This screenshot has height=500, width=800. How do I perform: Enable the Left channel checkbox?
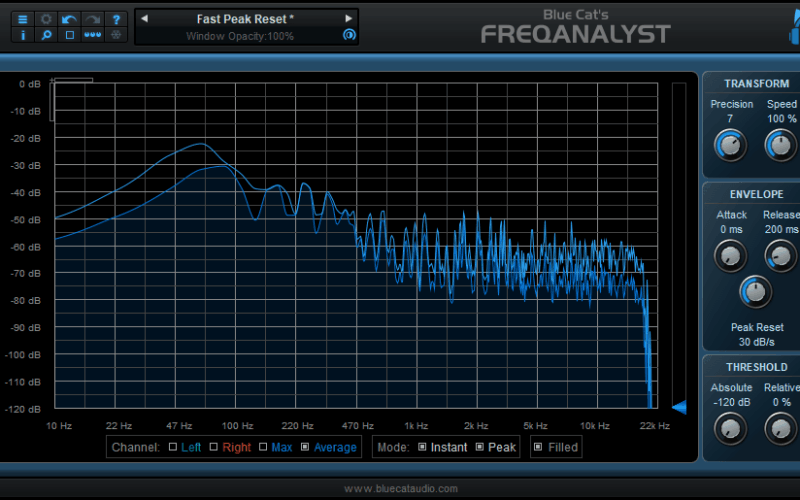(x=173, y=447)
